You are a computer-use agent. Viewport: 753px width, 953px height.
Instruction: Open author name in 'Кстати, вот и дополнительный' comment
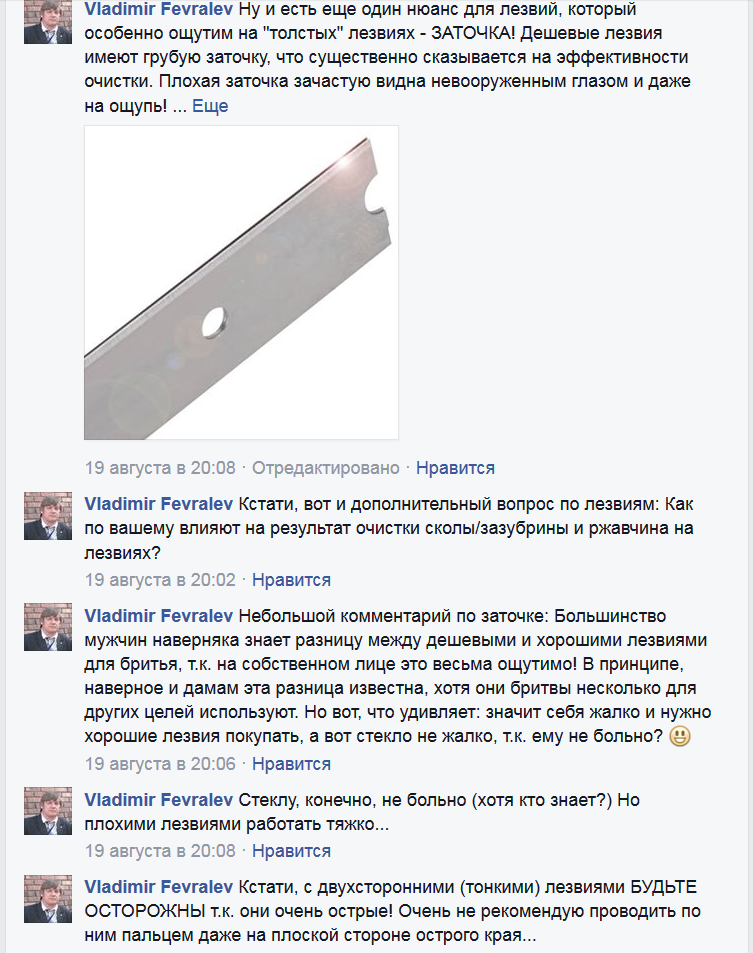159,504
